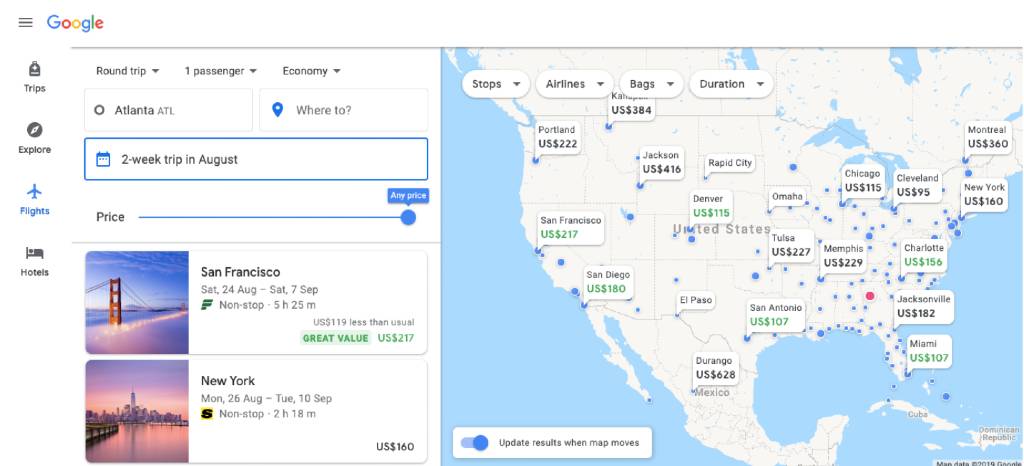
Task: Click Jacksonville US$182 map label
Action: (924, 306)
